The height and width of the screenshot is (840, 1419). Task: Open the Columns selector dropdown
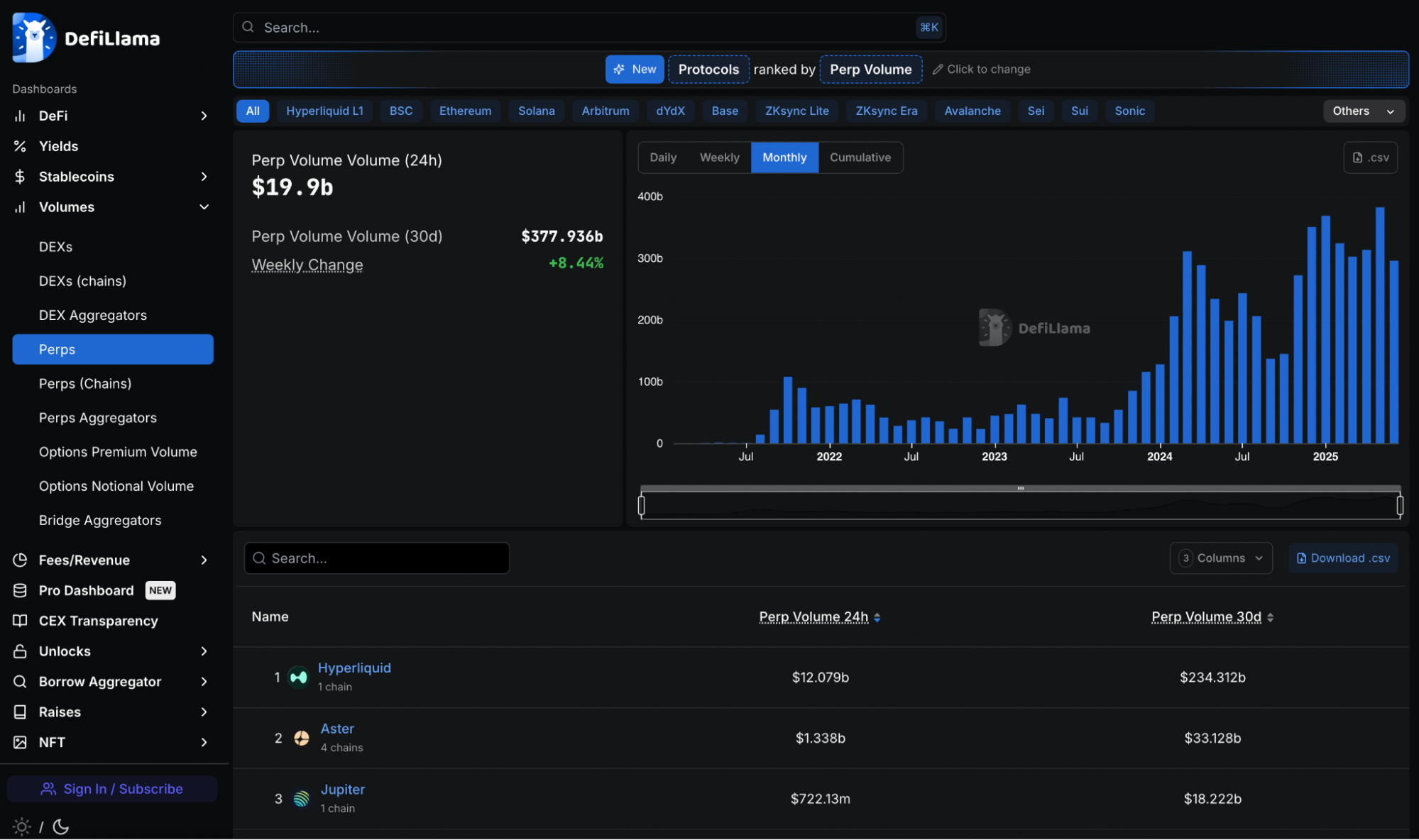point(1220,558)
